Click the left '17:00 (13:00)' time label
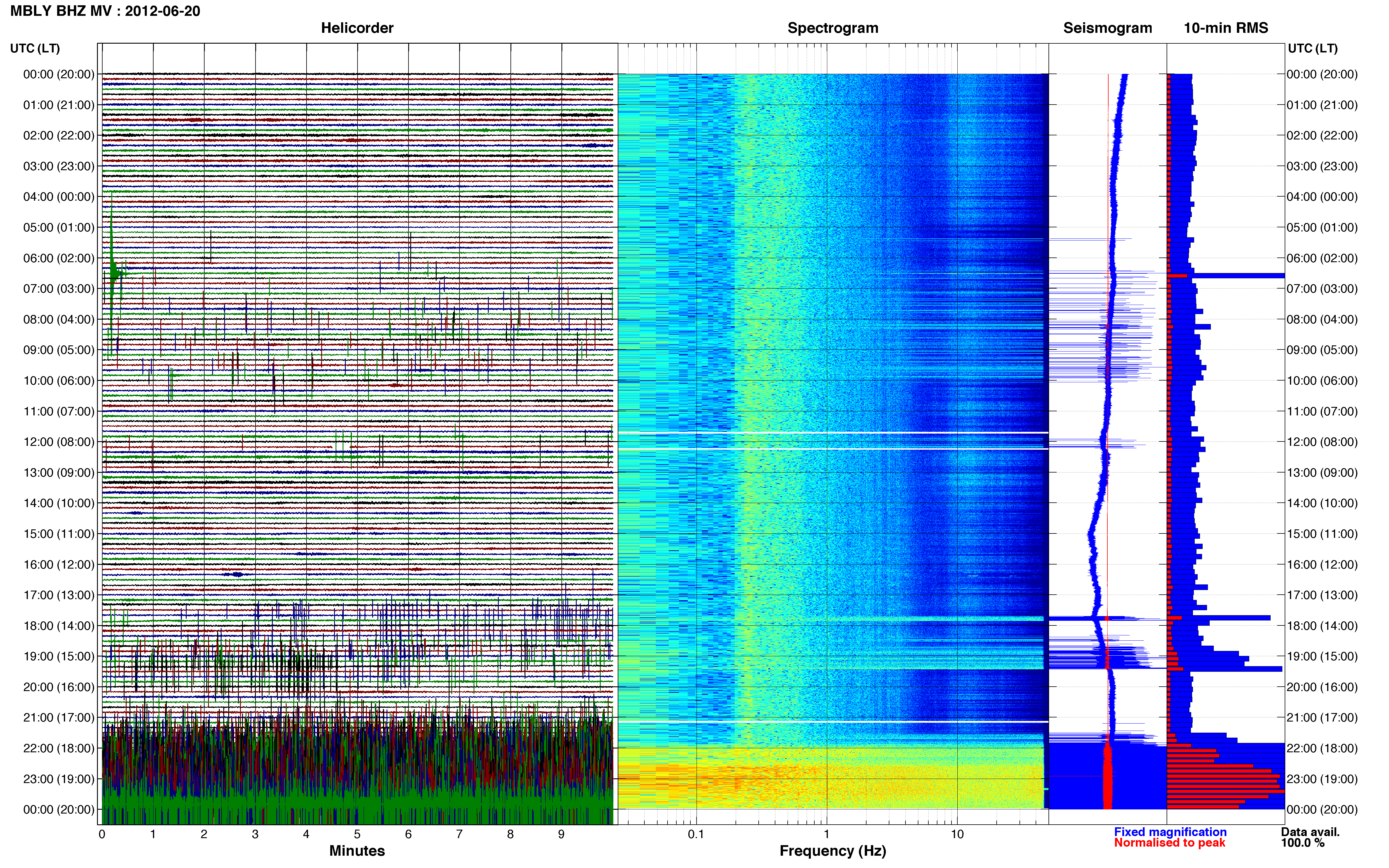 (59, 595)
